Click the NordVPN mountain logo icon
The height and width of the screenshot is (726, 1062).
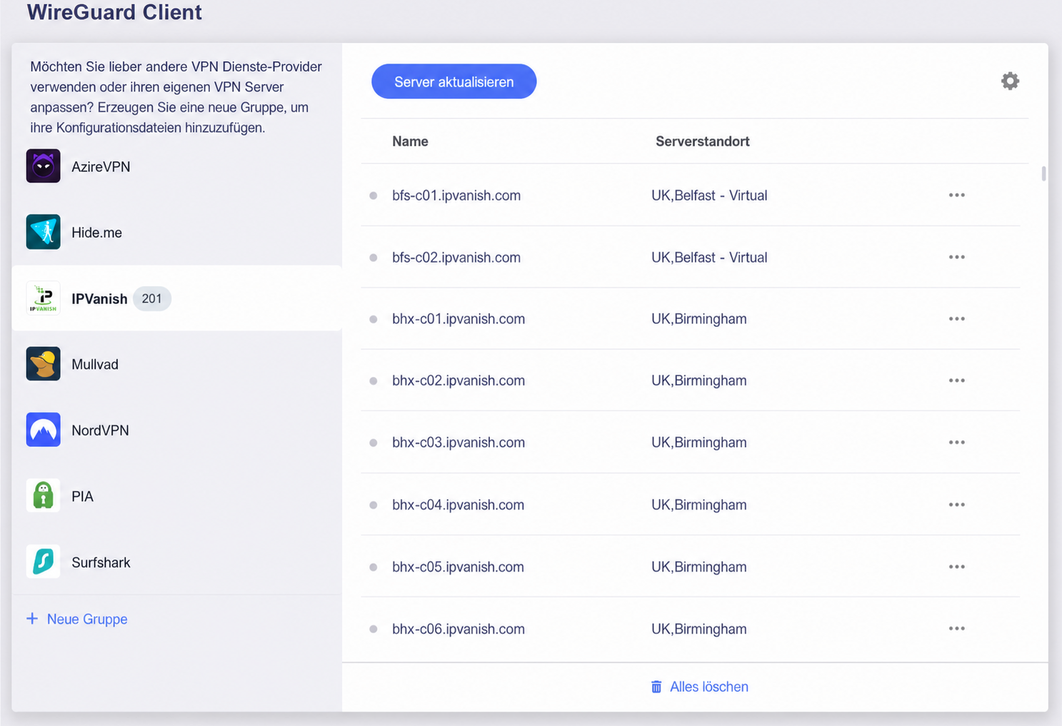point(43,429)
